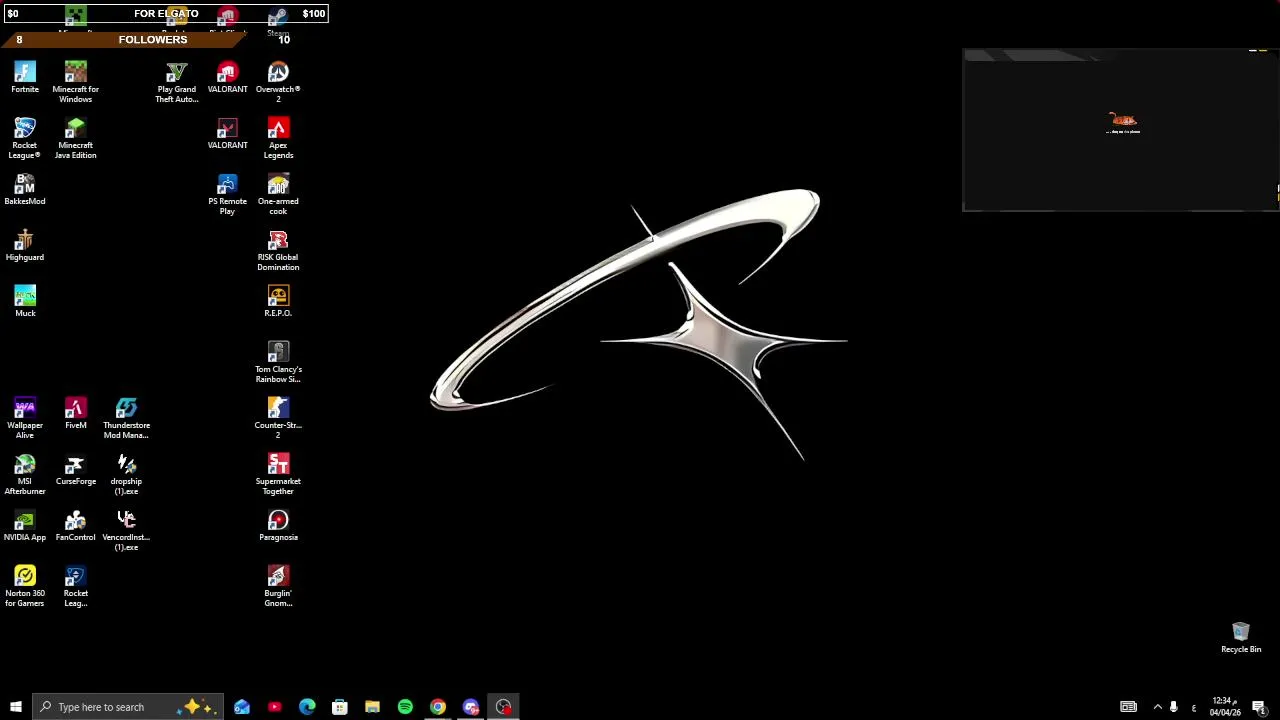Open FanControl desktop shortcut
The height and width of the screenshot is (720, 1280).
coord(75,526)
